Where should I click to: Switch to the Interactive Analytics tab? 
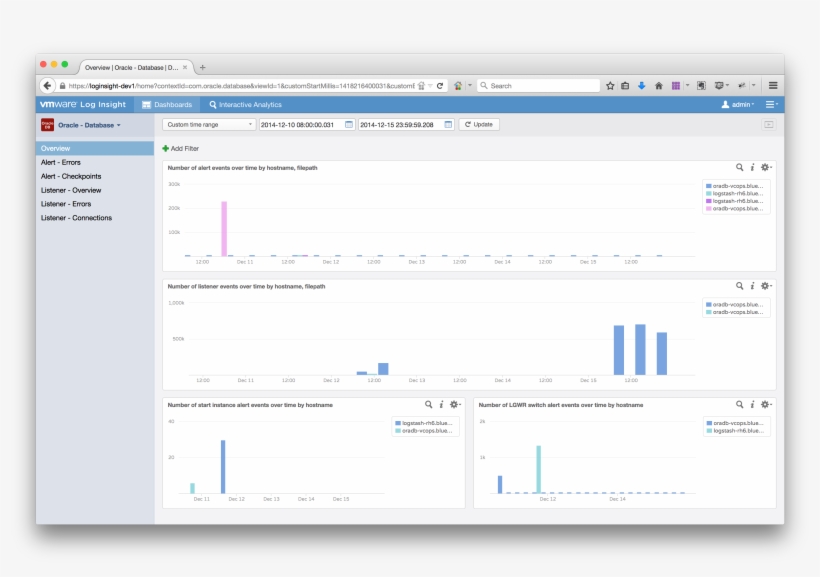[x=248, y=102]
